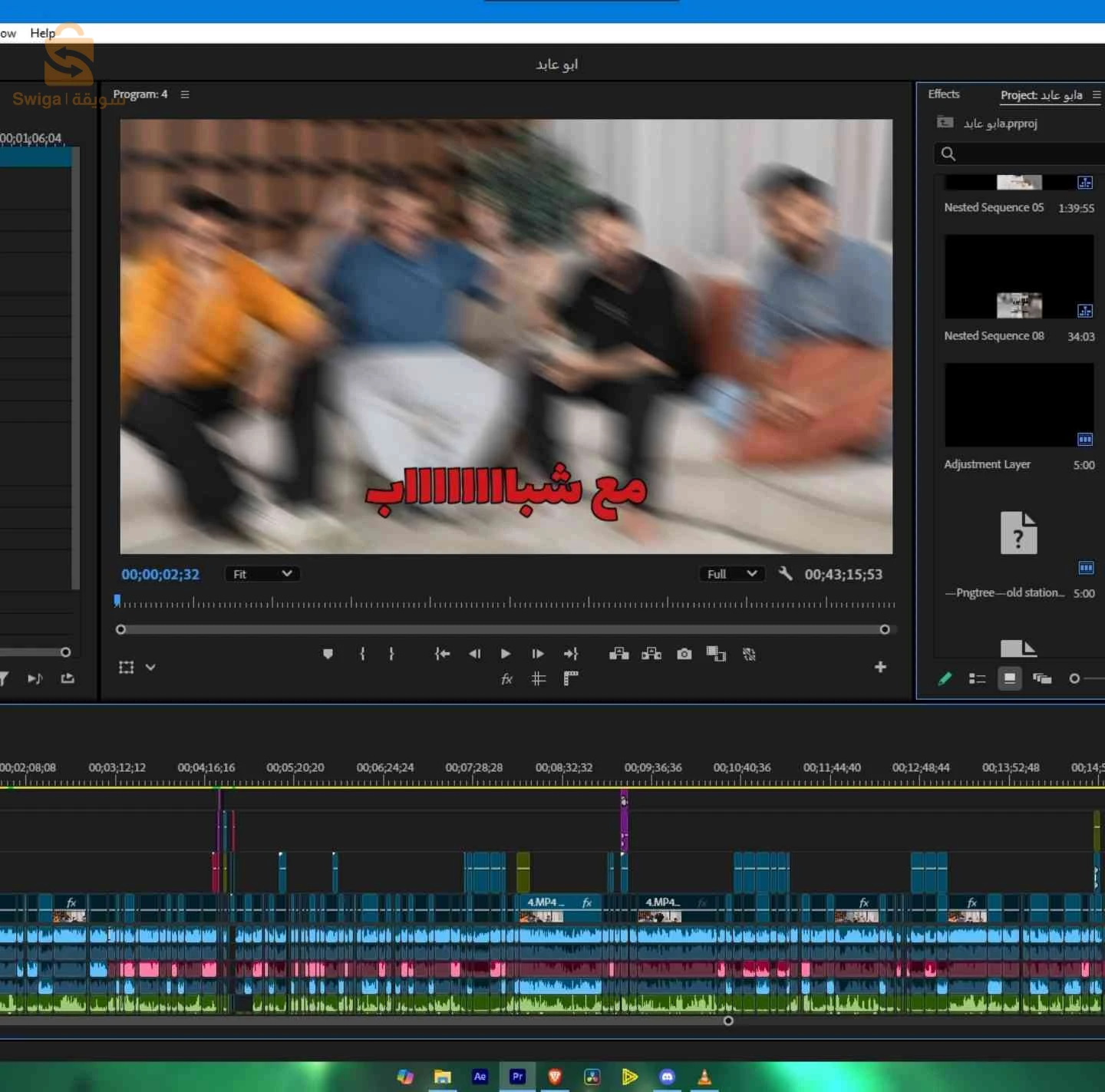
Task: Toggle the project writable green pencil icon
Action: coord(945,678)
